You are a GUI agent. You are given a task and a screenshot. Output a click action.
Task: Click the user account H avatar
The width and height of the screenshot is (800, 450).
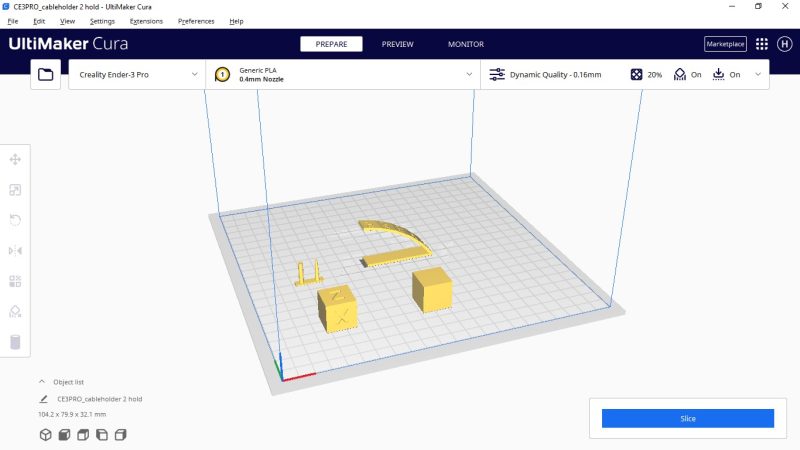(x=785, y=44)
